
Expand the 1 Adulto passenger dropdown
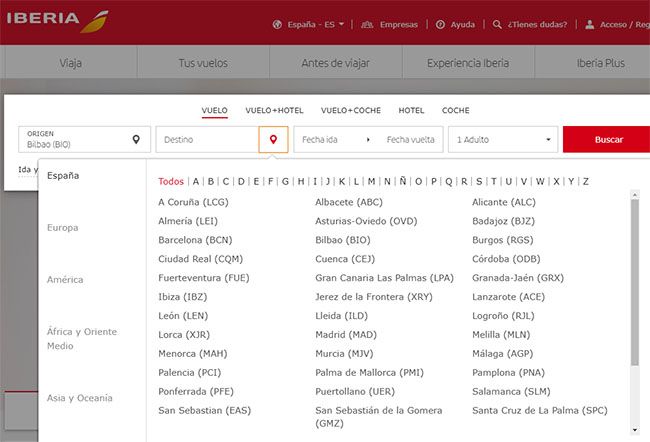point(504,140)
